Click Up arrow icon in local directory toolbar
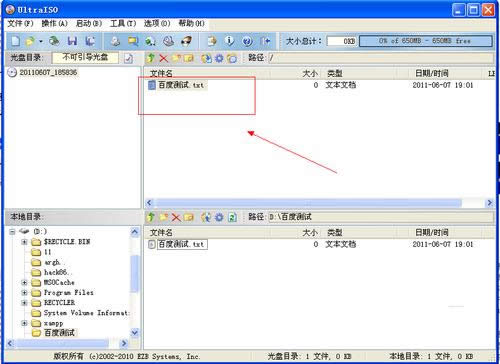 click(x=151, y=217)
